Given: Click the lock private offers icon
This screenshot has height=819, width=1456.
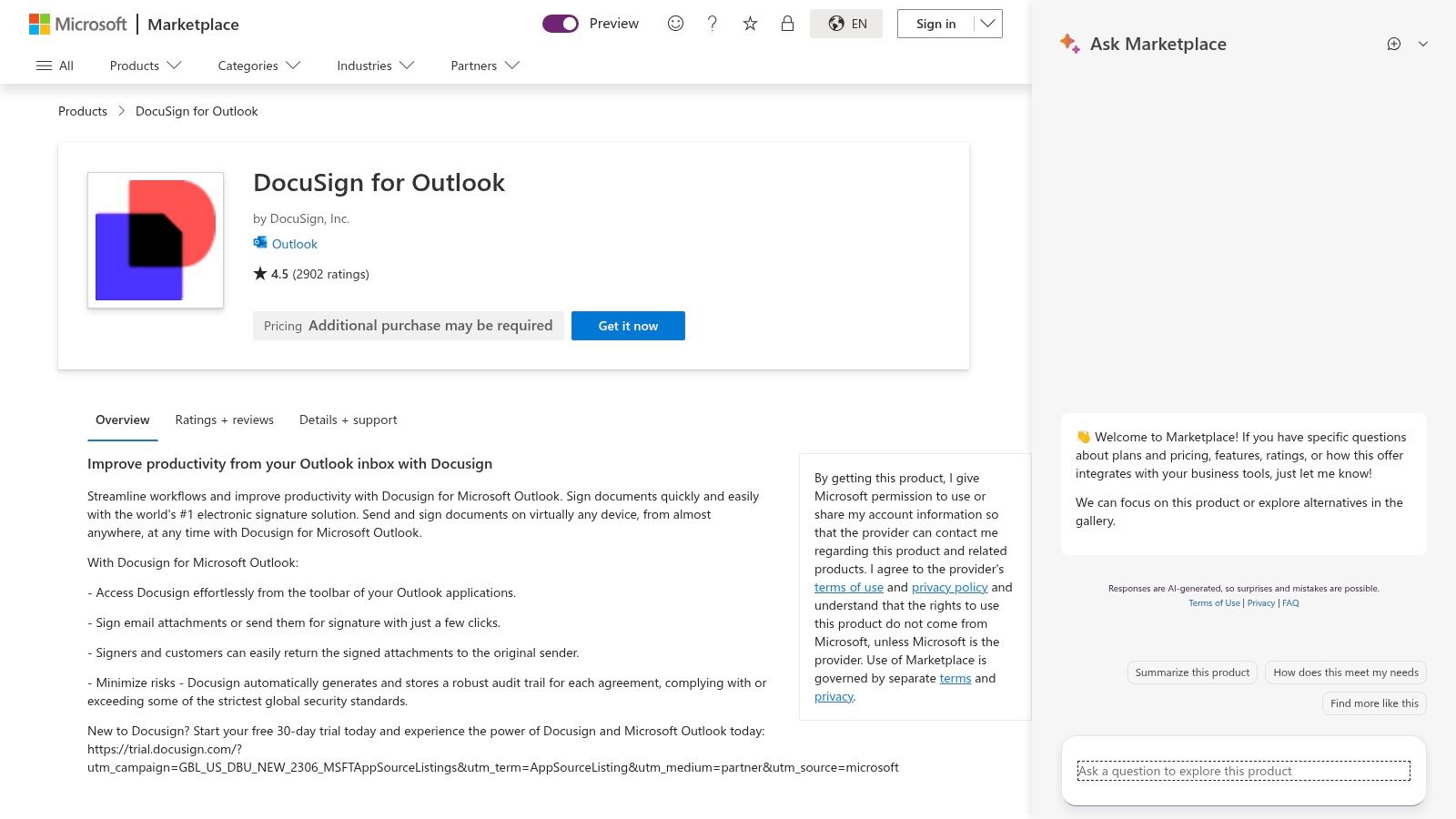Looking at the screenshot, I should click(x=787, y=24).
